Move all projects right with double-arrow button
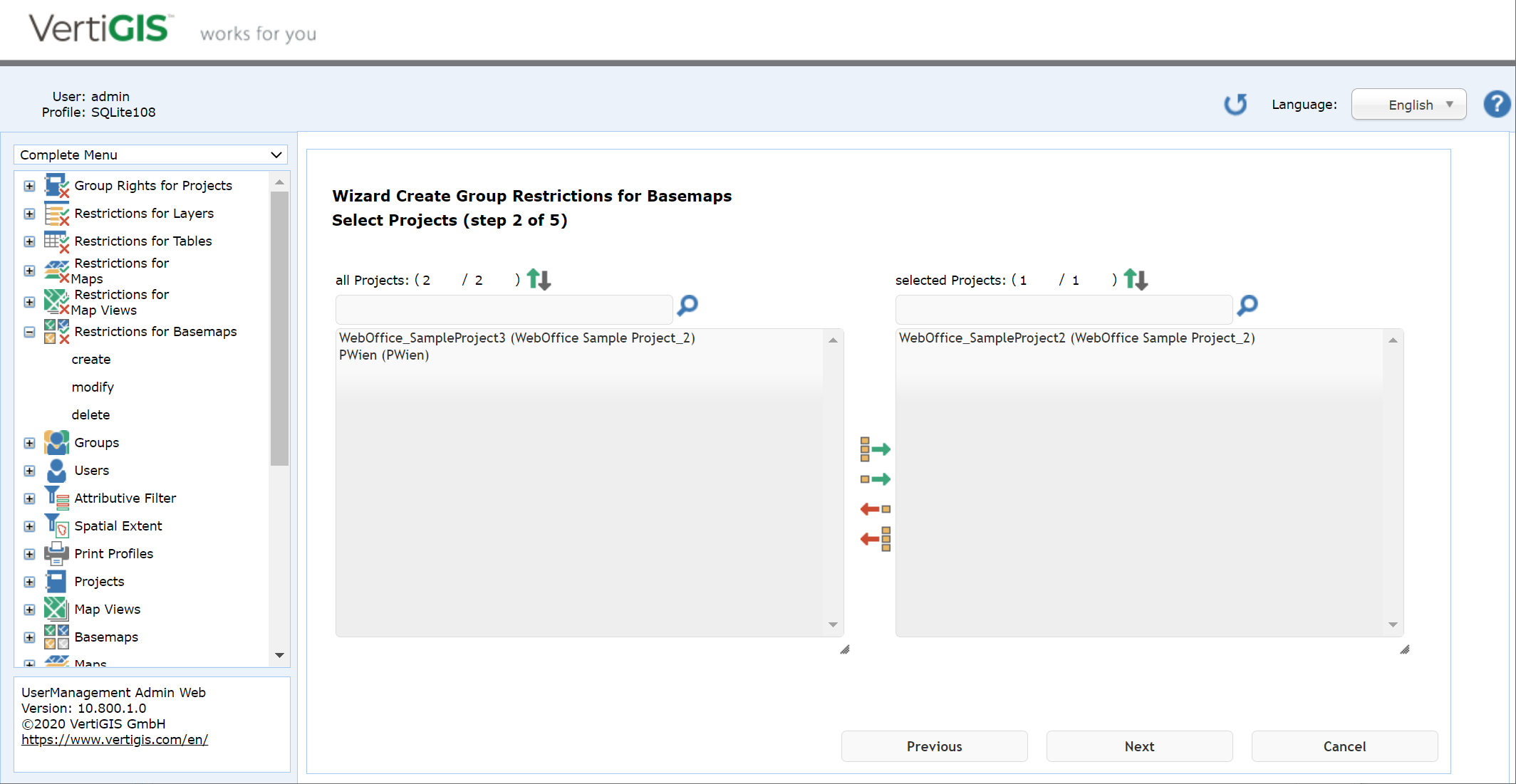Viewport: 1516px width, 784px height. click(x=875, y=449)
